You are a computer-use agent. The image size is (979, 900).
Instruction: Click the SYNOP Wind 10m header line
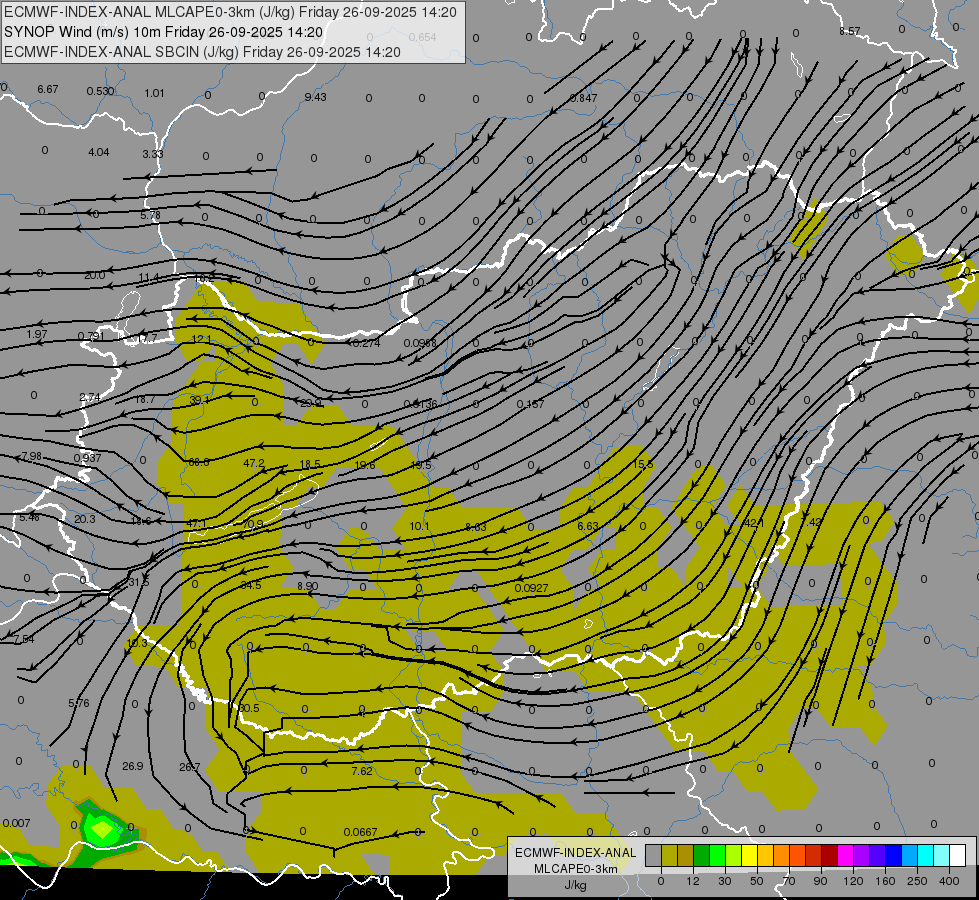click(x=164, y=32)
